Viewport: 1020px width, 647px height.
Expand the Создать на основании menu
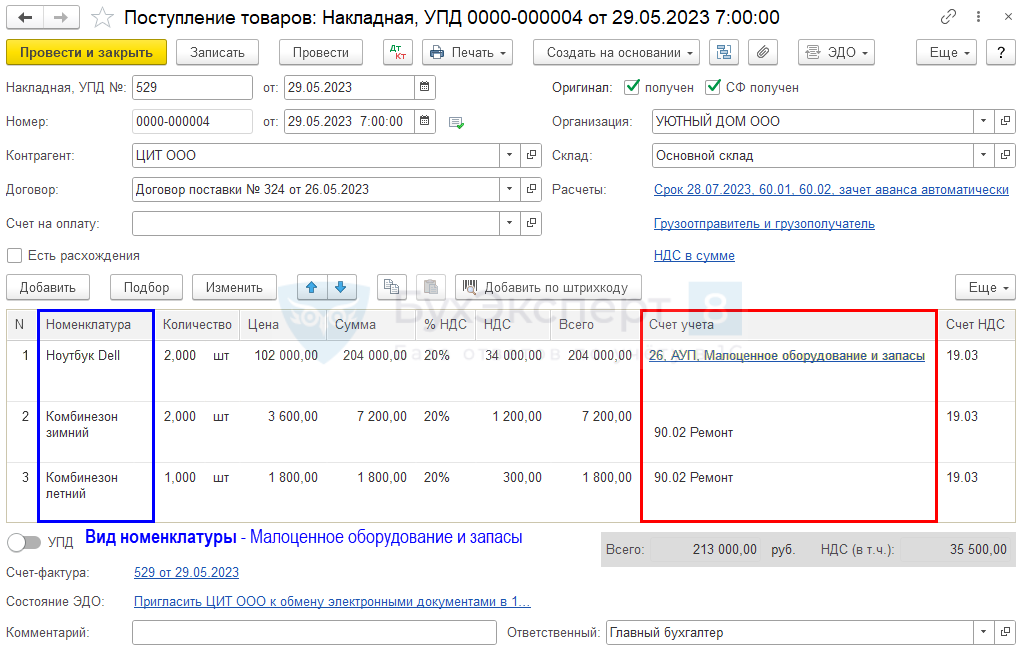(x=615, y=53)
